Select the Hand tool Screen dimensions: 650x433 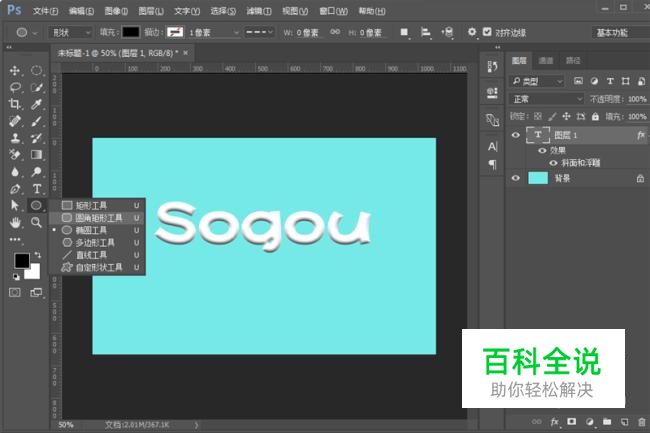[x=15, y=223]
